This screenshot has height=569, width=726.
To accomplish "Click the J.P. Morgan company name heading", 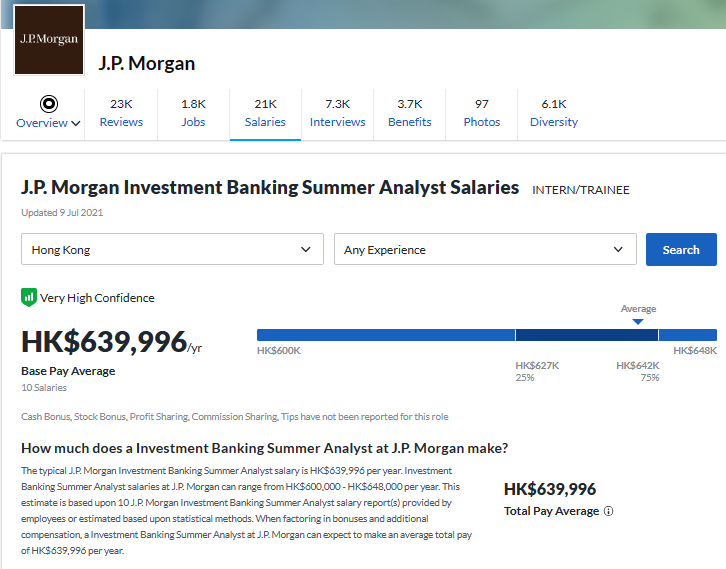I will pyautogui.click(x=147, y=63).
